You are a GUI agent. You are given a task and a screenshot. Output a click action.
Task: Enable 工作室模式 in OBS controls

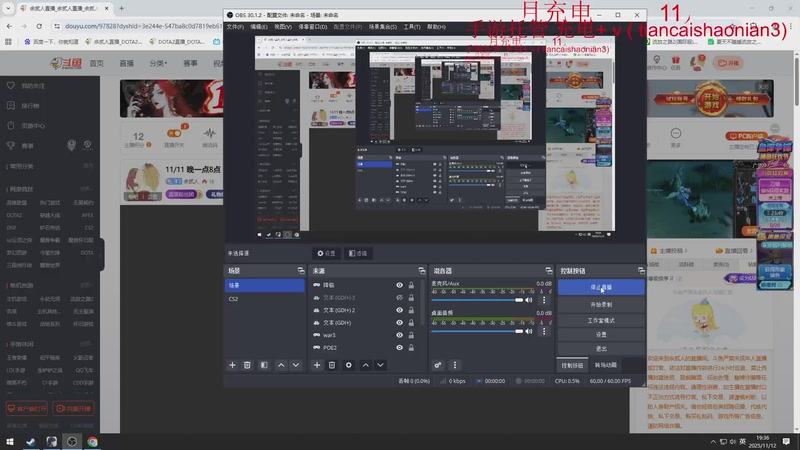[x=601, y=320]
